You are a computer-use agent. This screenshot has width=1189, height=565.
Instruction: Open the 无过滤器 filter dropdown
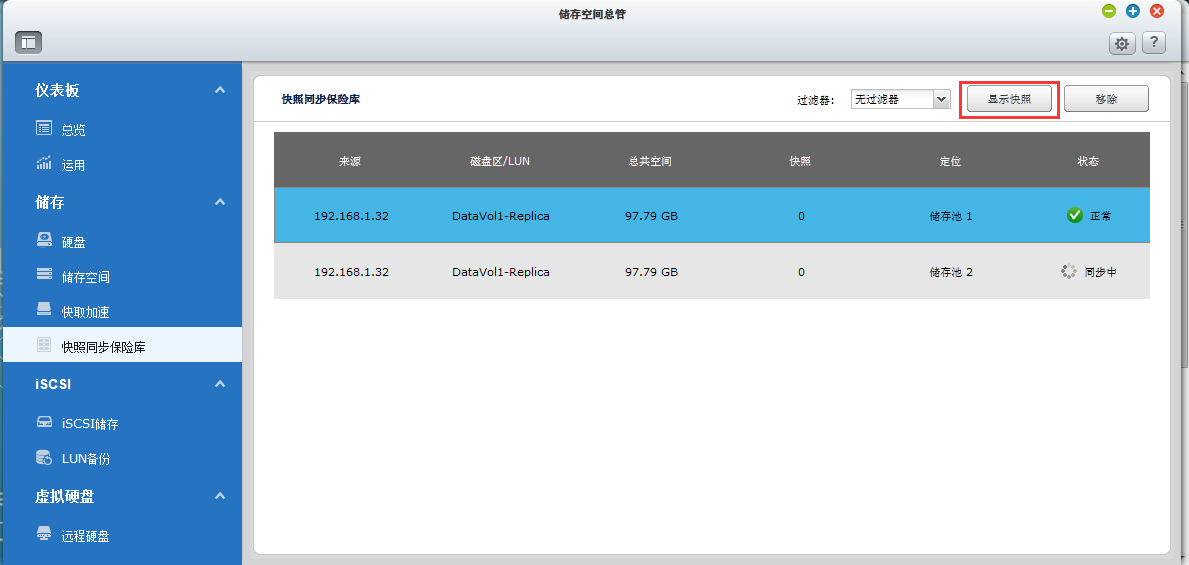(x=901, y=99)
